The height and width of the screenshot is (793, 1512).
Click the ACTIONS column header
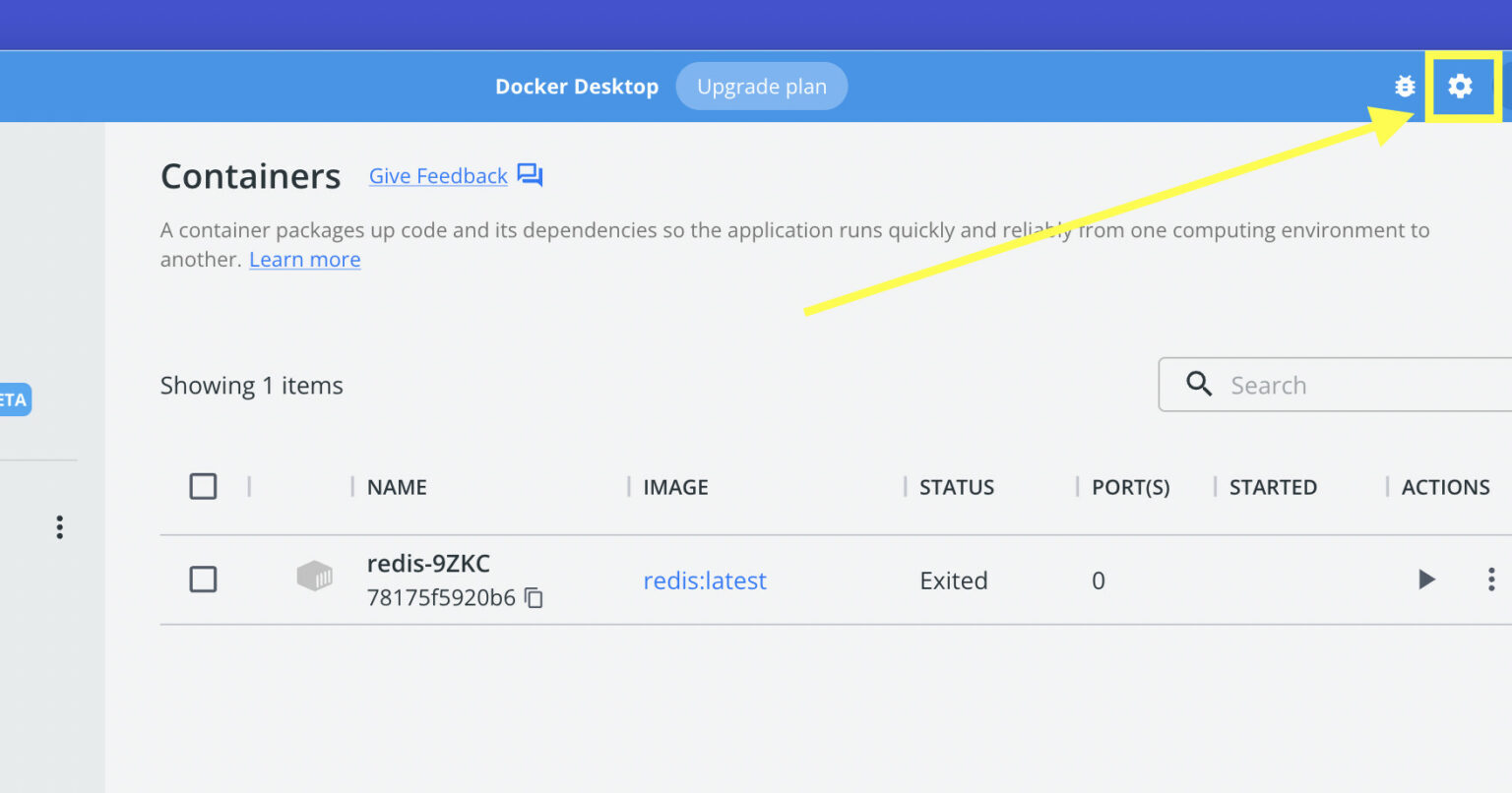pos(1446,487)
